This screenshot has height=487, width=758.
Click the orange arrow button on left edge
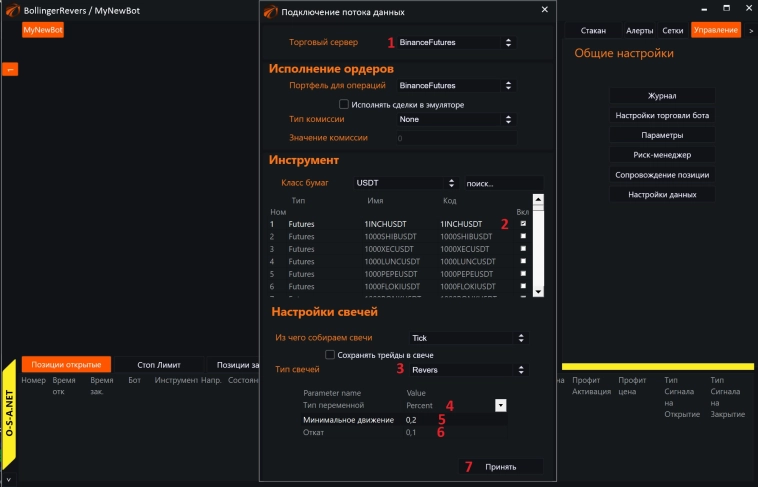point(11,69)
